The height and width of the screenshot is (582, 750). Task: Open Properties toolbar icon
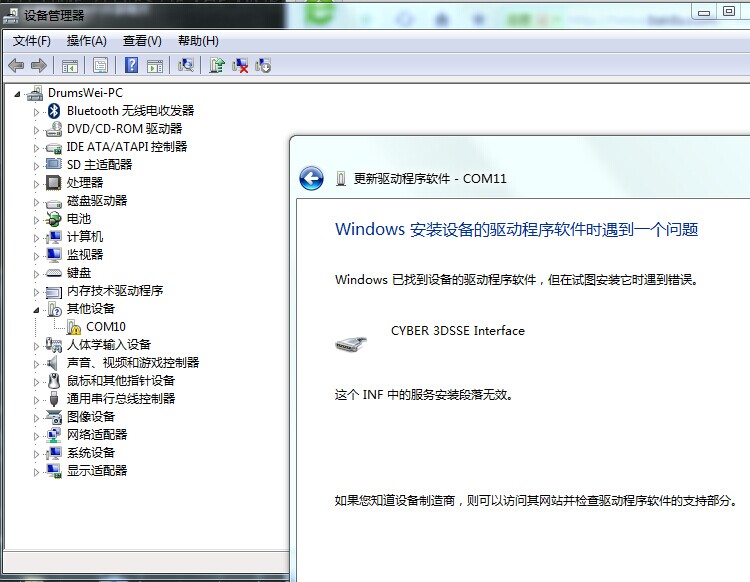coord(100,65)
